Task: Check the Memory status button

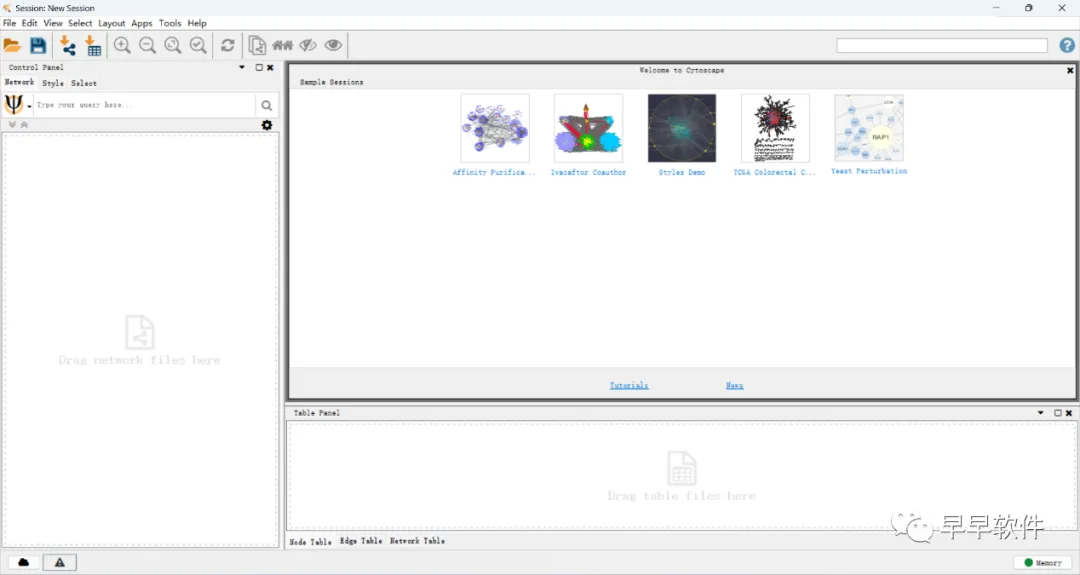Action: 1043,563
